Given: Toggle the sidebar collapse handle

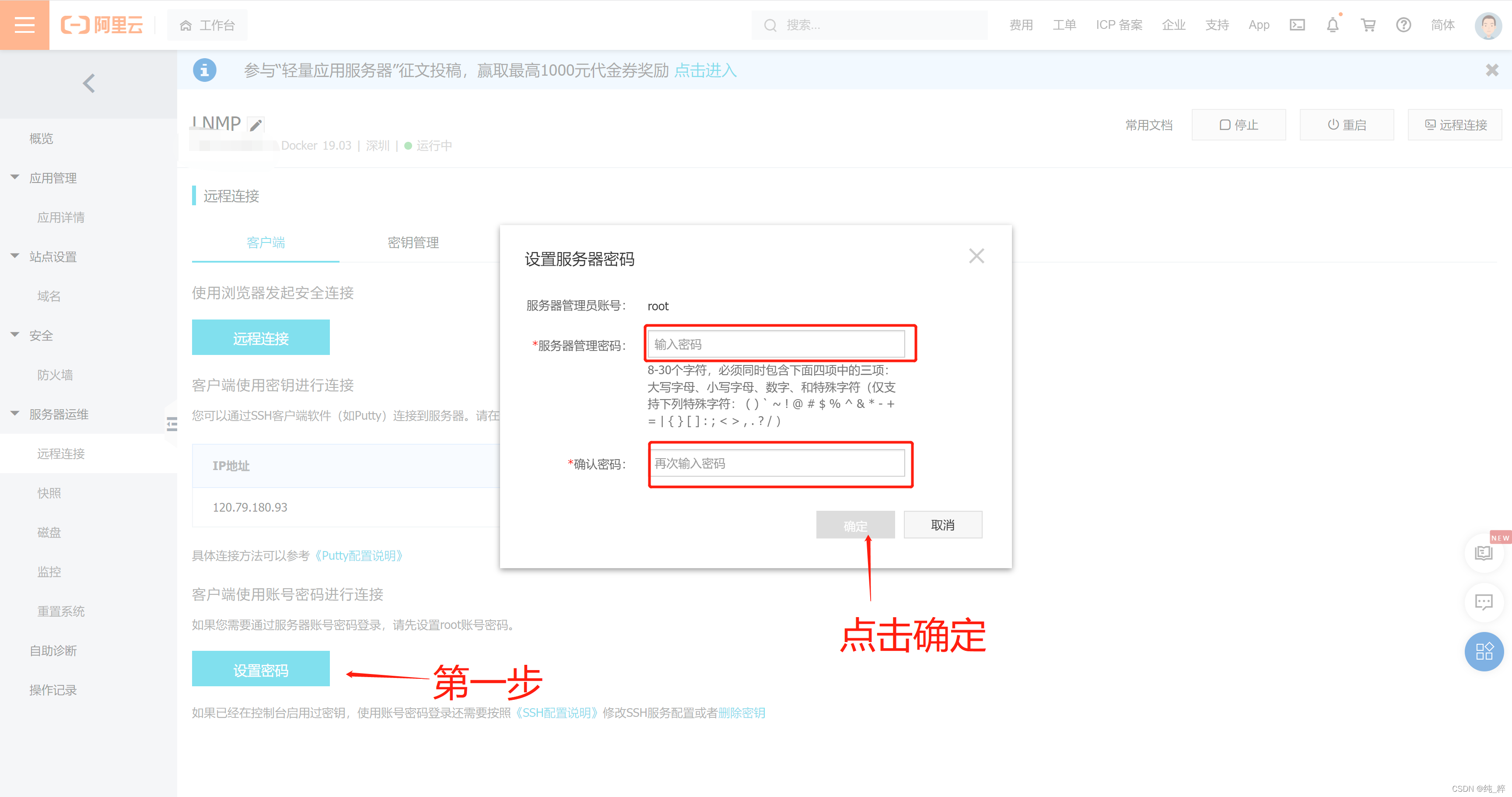Looking at the screenshot, I should coord(171,424).
